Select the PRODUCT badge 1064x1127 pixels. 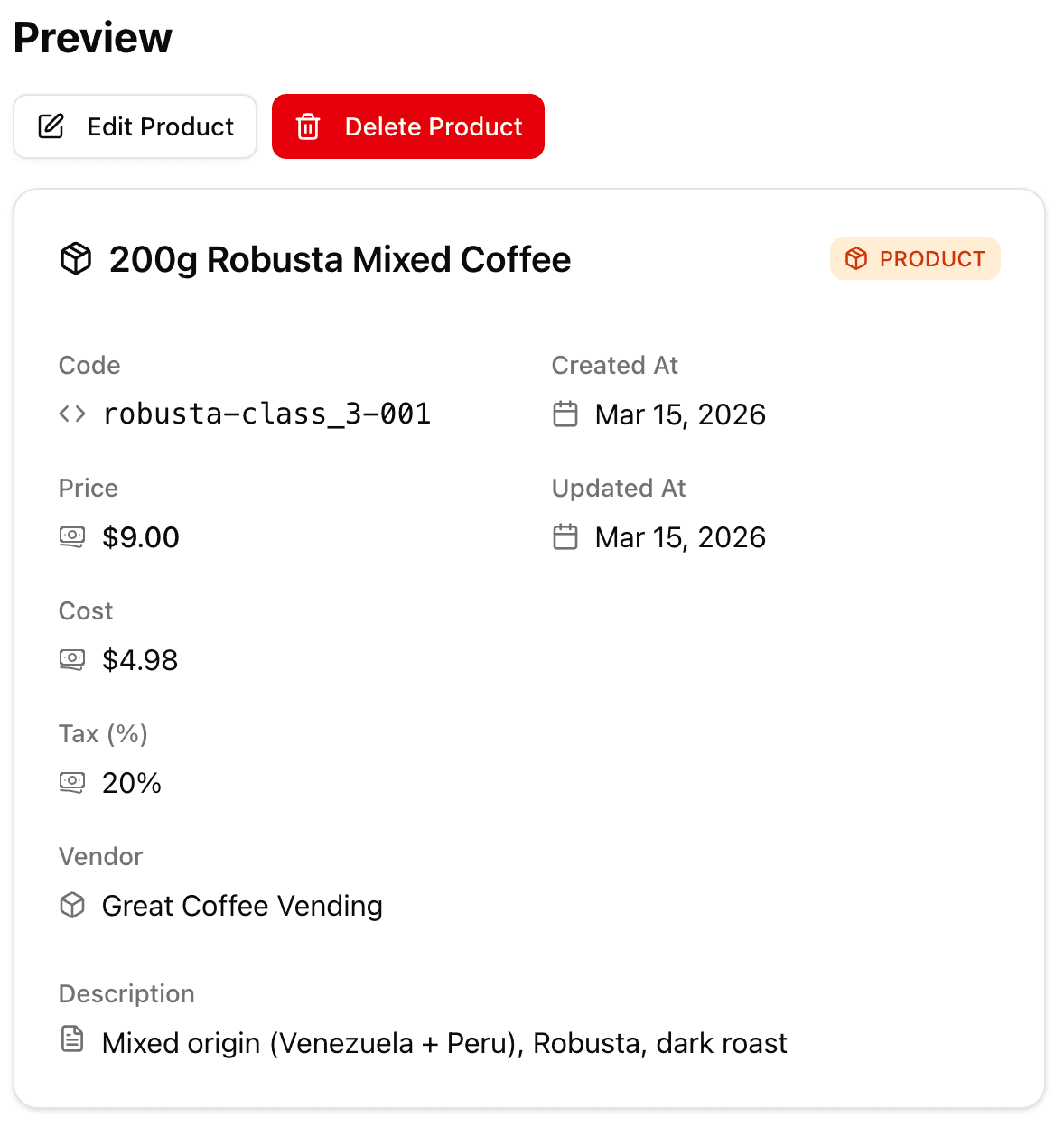(915, 258)
